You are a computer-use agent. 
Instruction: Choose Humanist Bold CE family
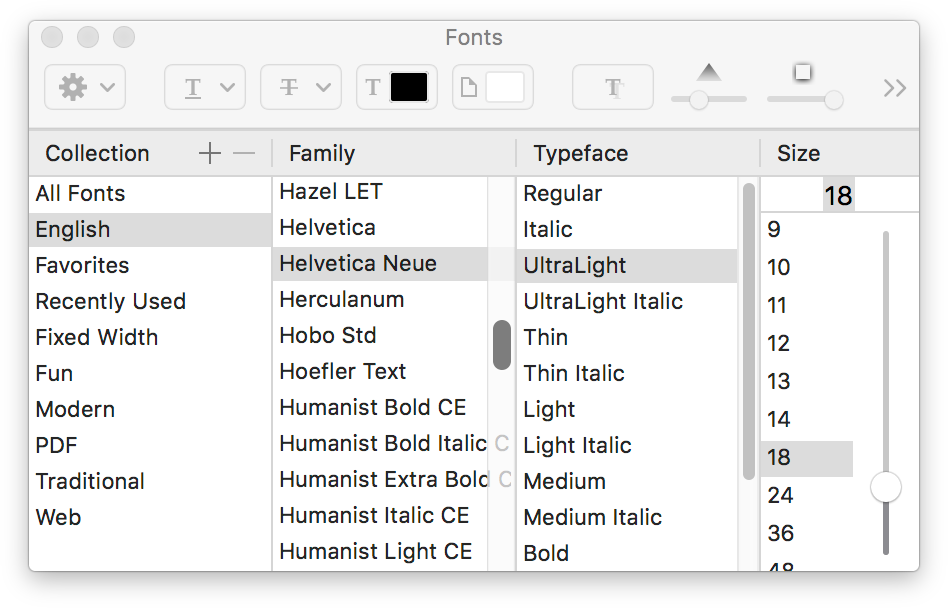(x=380, y=408)
